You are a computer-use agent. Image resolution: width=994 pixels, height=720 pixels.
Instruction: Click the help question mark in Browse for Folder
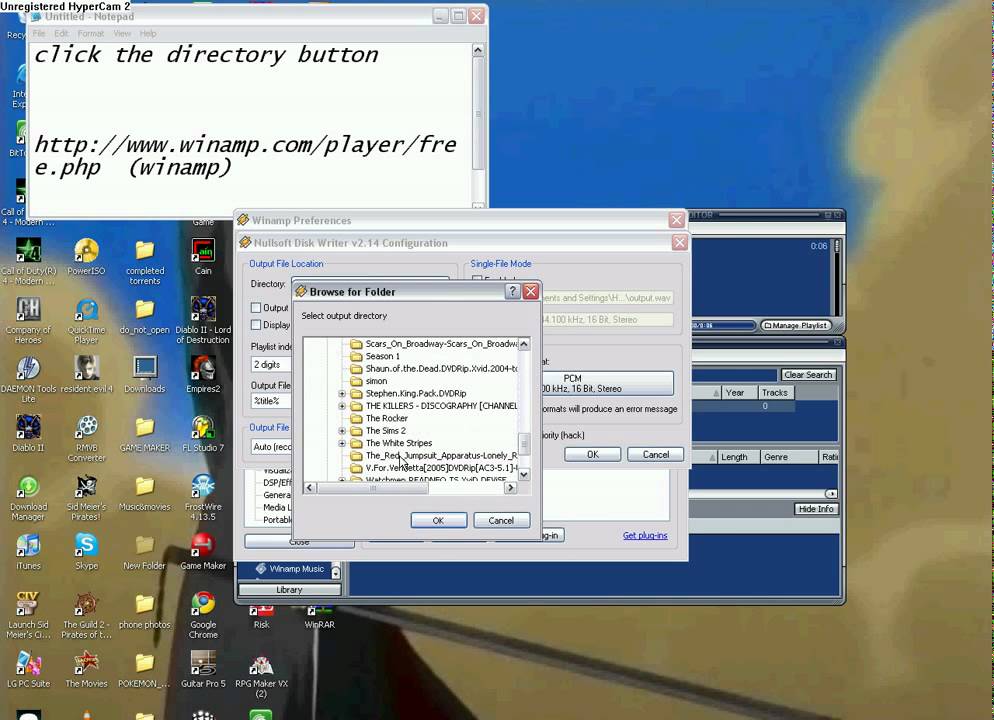pyautogui.click(x=512, y=292)
